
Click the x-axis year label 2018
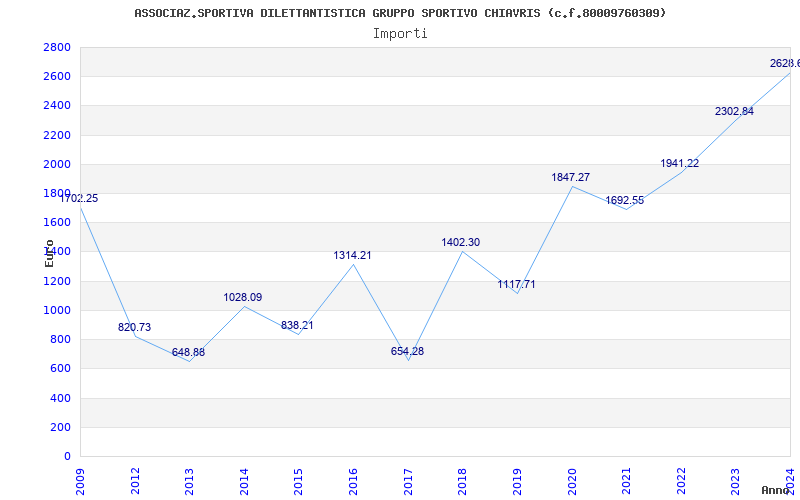[x=463, y=481]
